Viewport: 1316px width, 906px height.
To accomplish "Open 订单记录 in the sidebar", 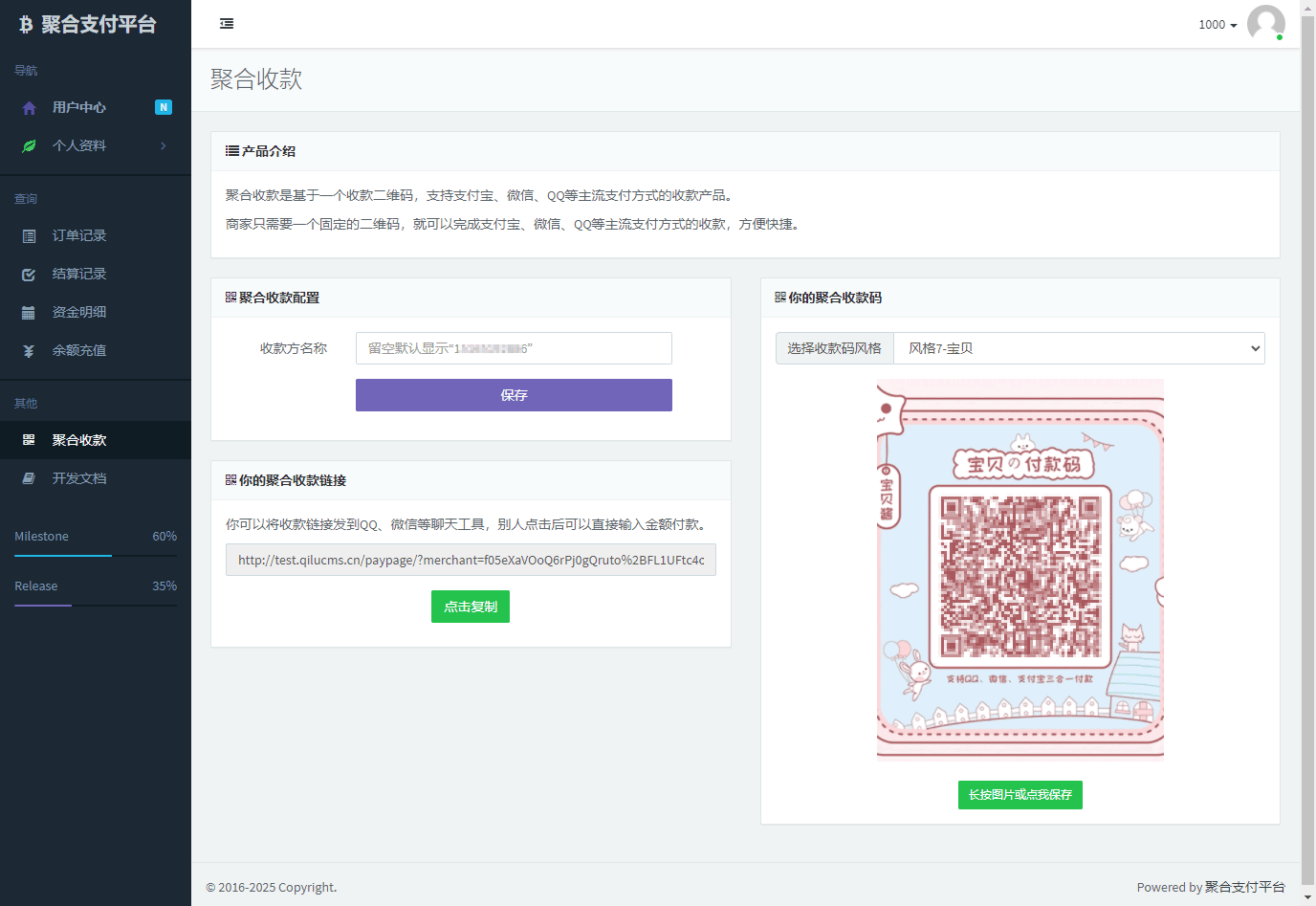I will (x=96, y=235).
